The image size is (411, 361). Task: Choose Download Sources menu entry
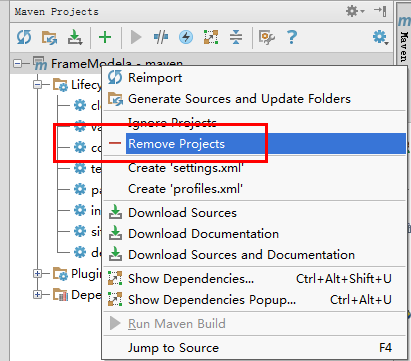[255, 213]
